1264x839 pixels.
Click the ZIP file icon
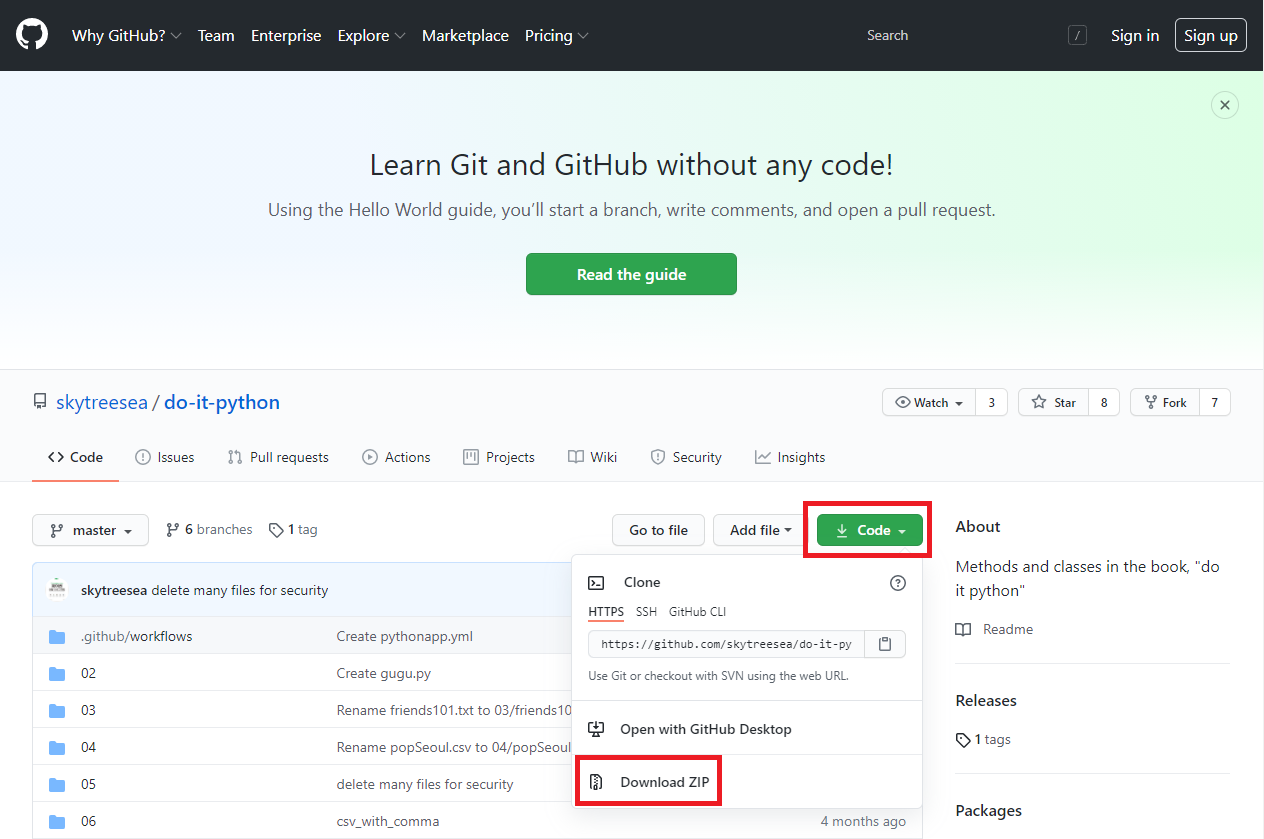tap(596, 782)
